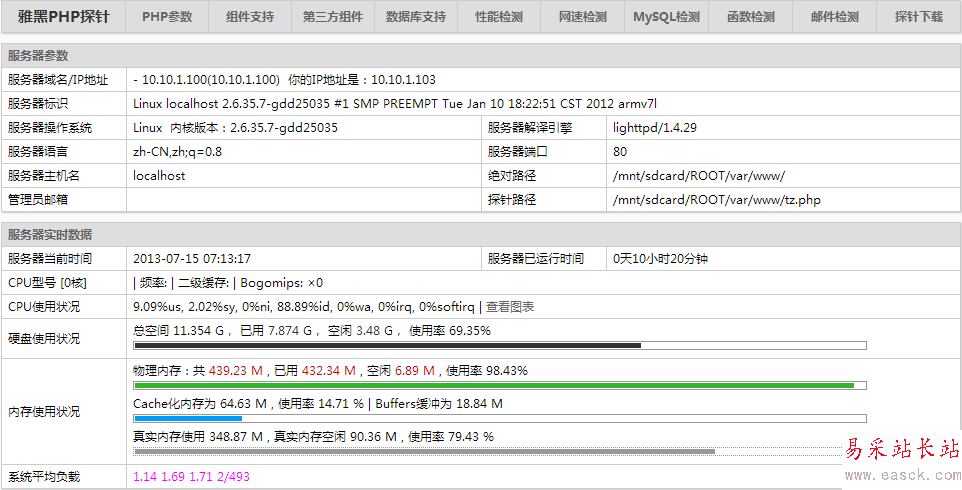Select the 第三方组件 tab
Screen dimensions: 962x490
[333, 17]
